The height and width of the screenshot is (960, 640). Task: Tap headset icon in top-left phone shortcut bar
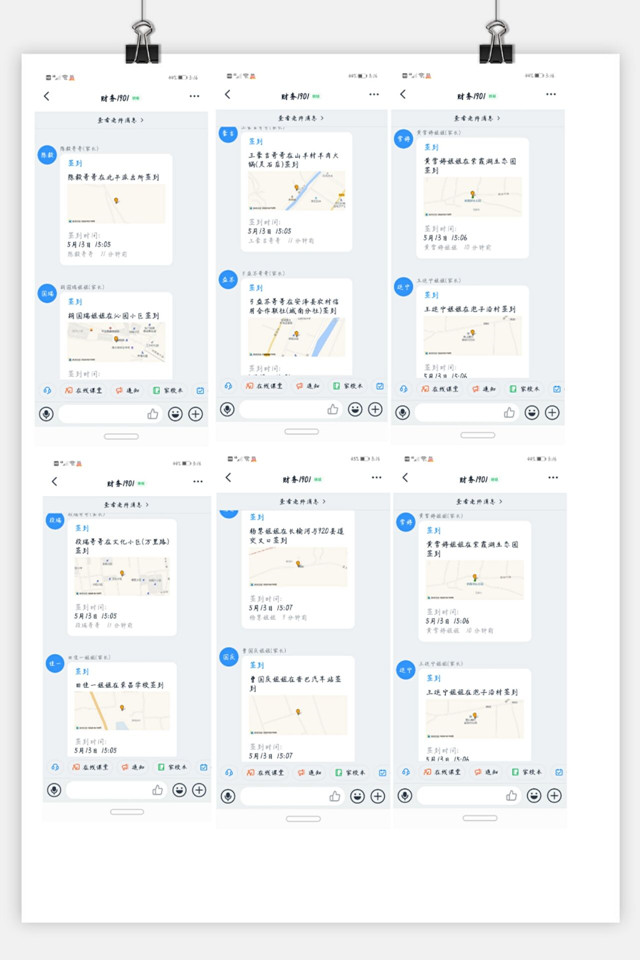47,391
